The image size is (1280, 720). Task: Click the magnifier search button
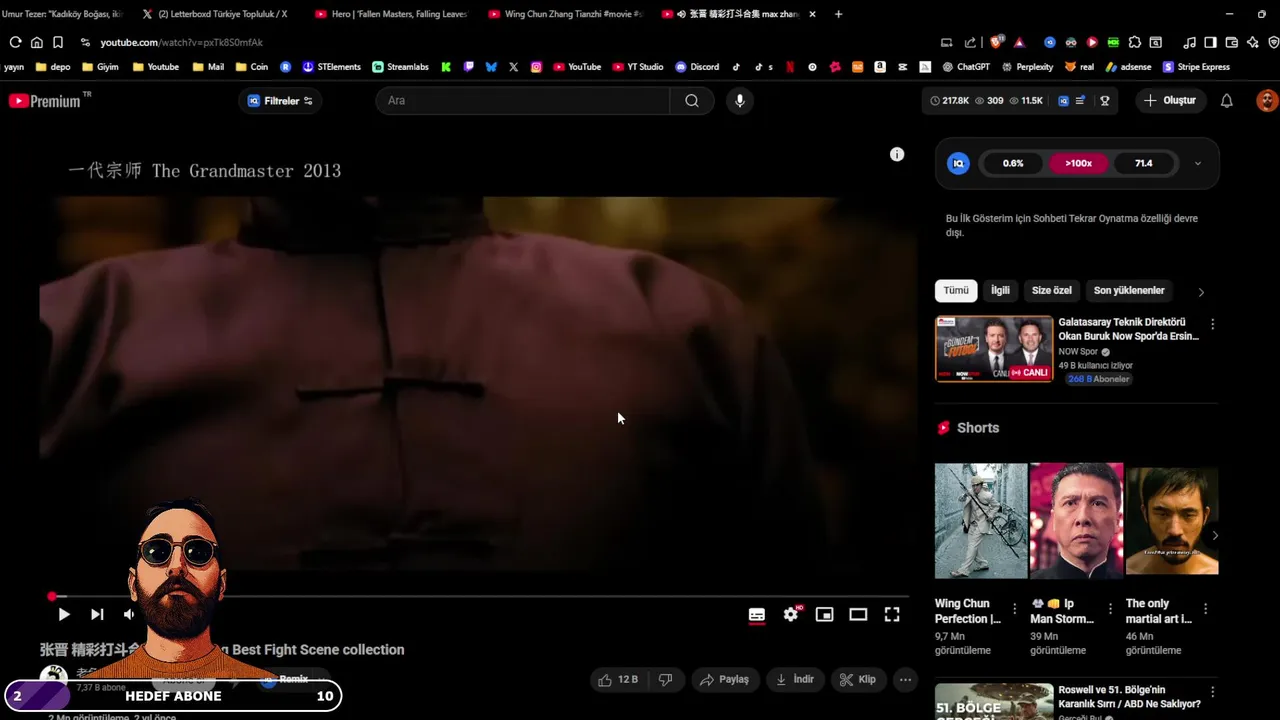pyautogui.click(x=692, y=101)
